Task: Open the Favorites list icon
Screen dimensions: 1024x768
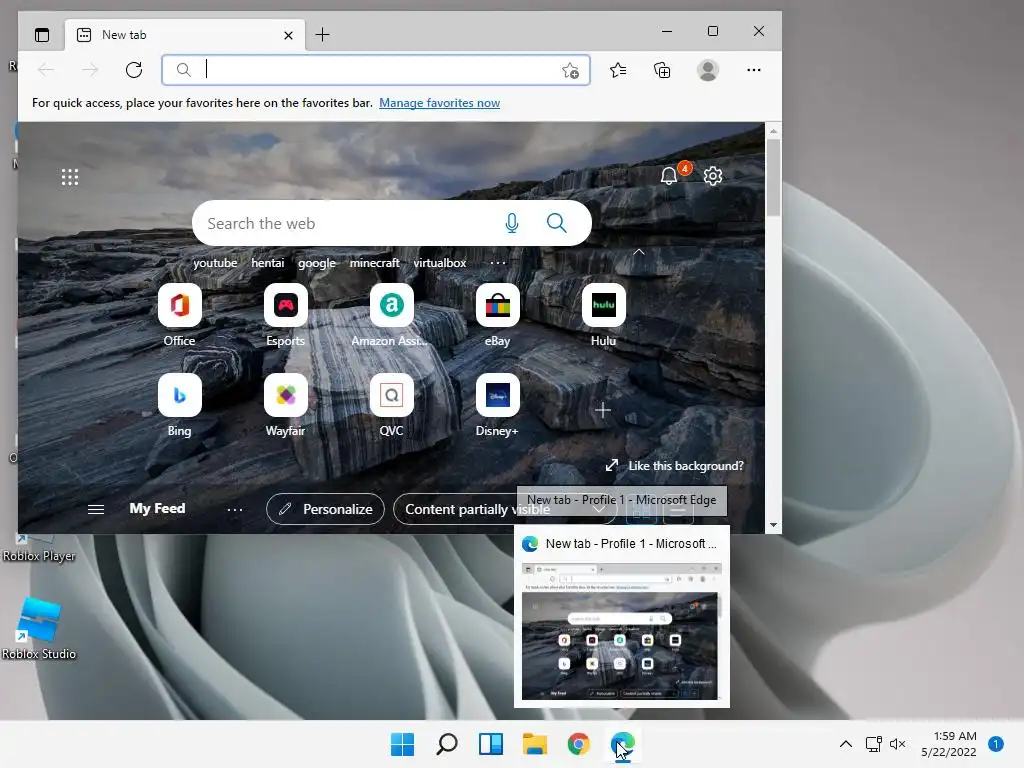Action: 618,70
